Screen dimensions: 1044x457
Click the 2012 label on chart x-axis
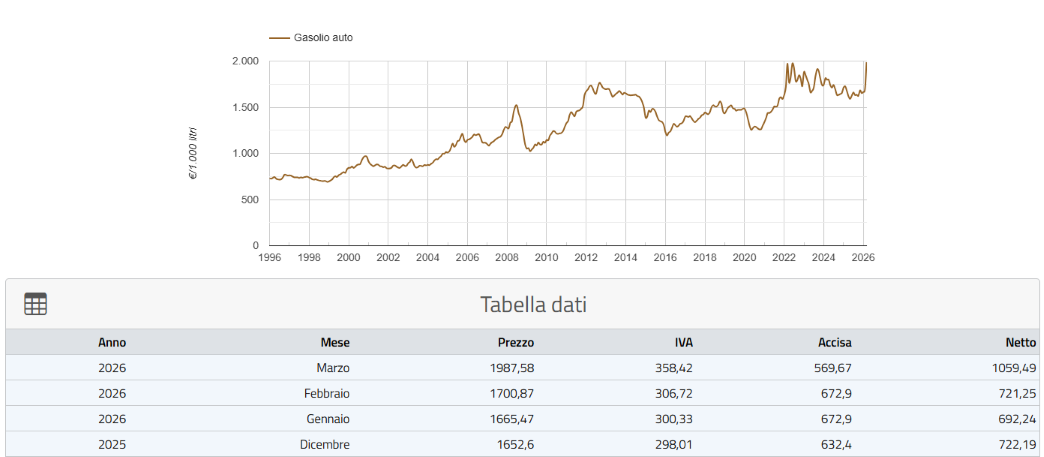pos(586,257)
